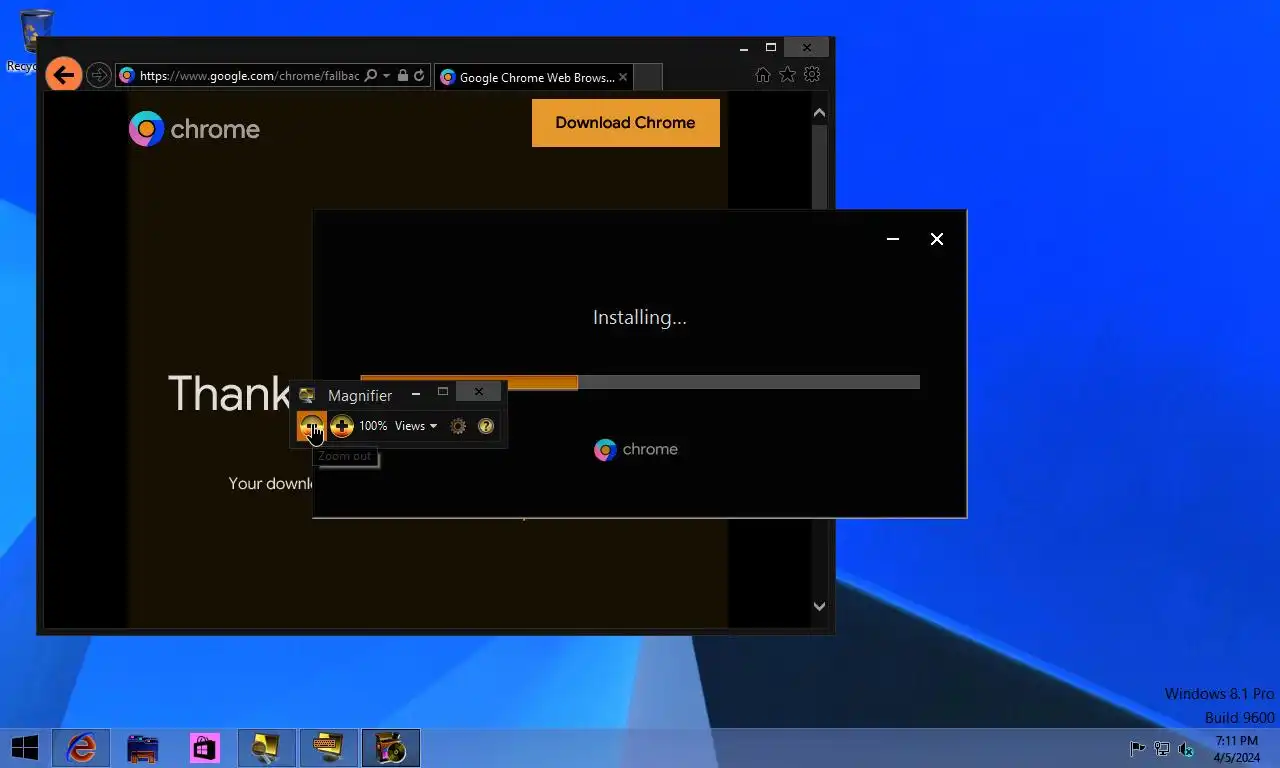Open File Explorer from the taskbar
The image size is (1280, 768).
(143, 748)
